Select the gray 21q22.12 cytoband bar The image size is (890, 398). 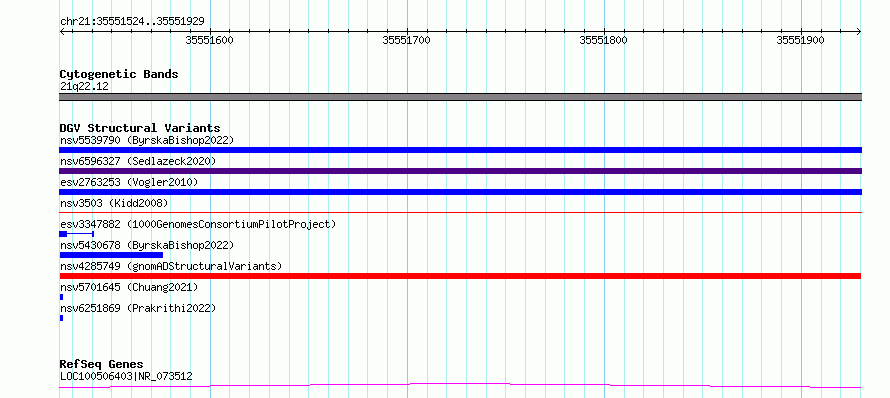pos(460,97)
